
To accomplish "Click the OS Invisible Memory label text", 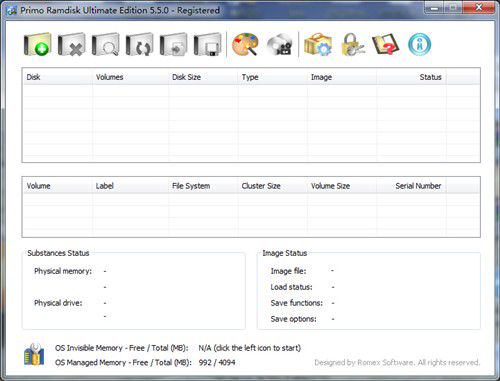I will click(122, 348).
